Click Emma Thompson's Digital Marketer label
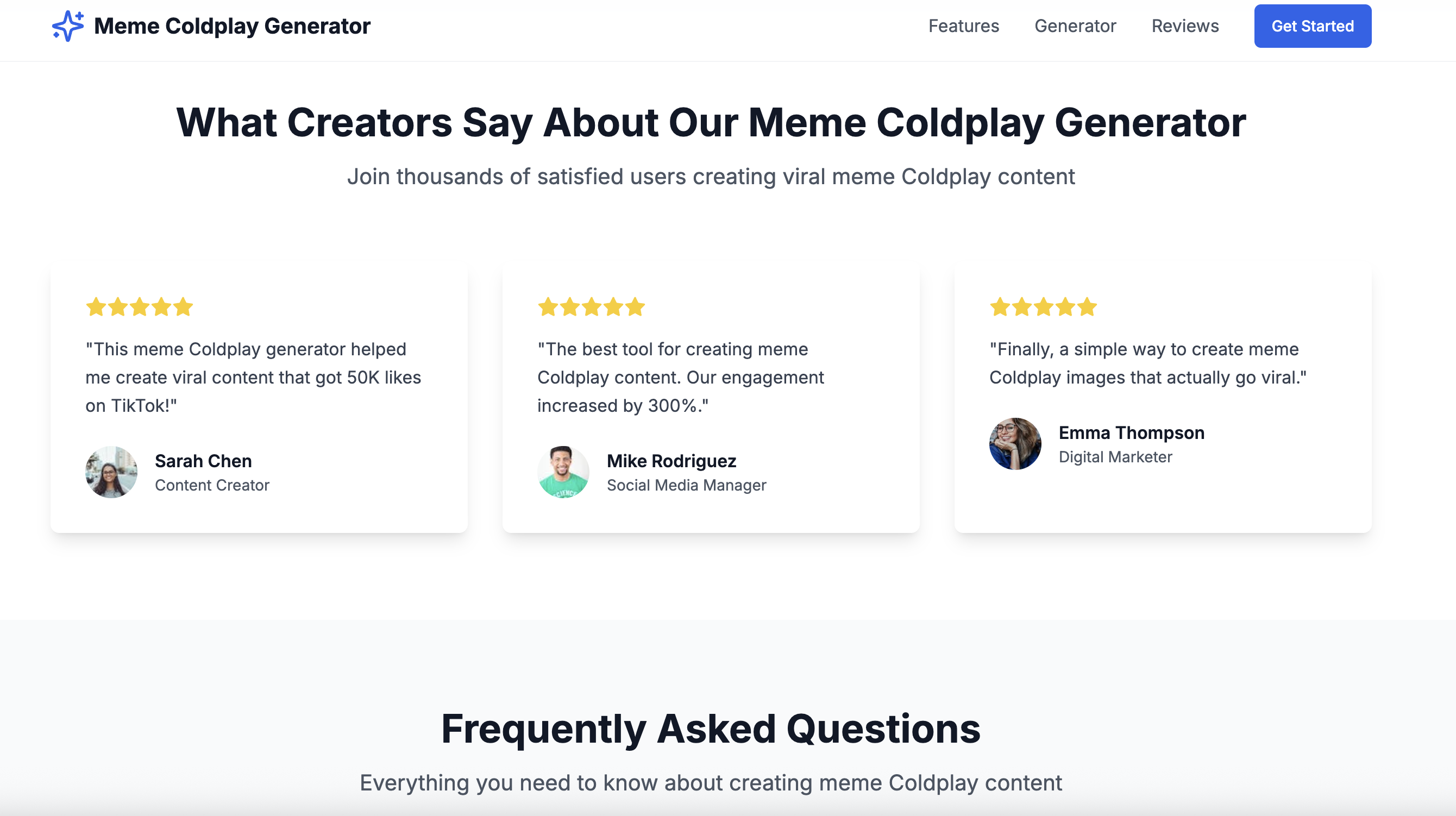 [1116, 456]
